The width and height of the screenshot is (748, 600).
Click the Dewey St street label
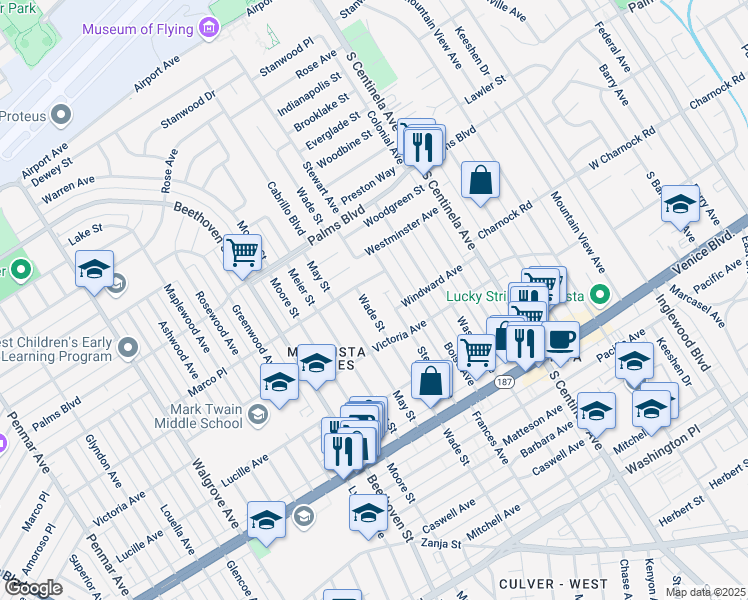click(x=52, y=172)
